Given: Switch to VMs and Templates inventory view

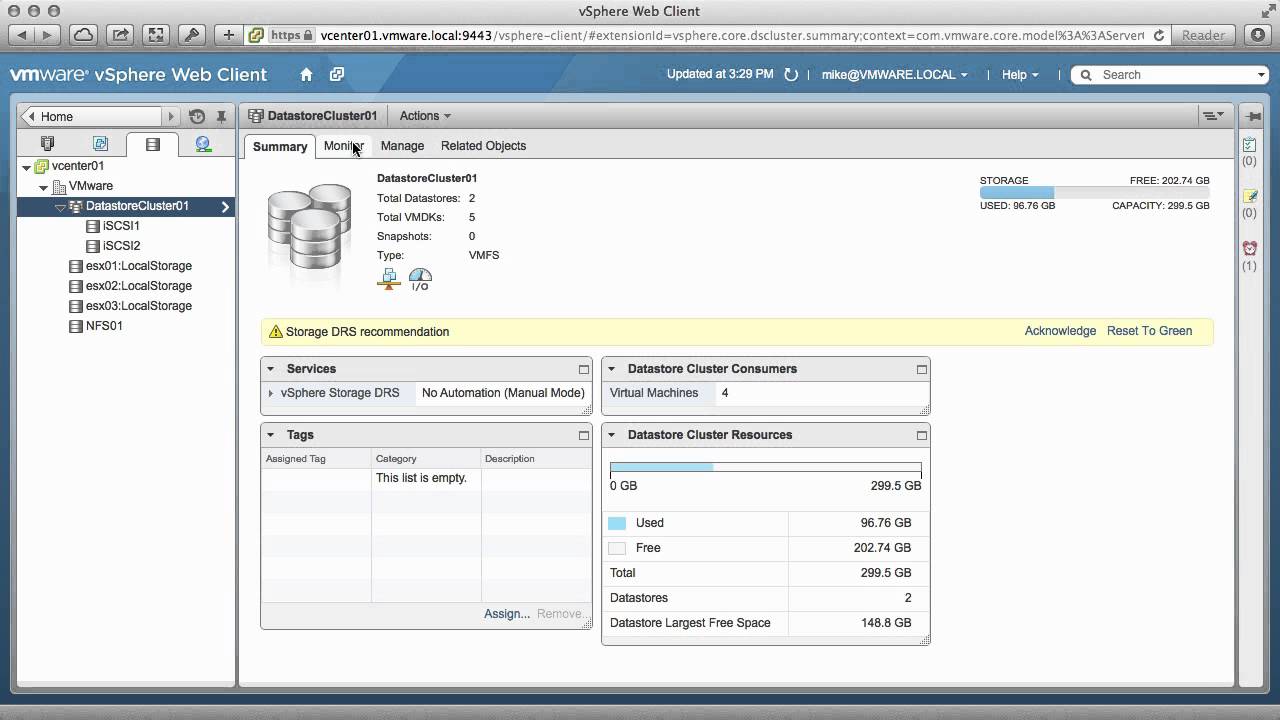Looking at the screenshot, I should (100, 144).
